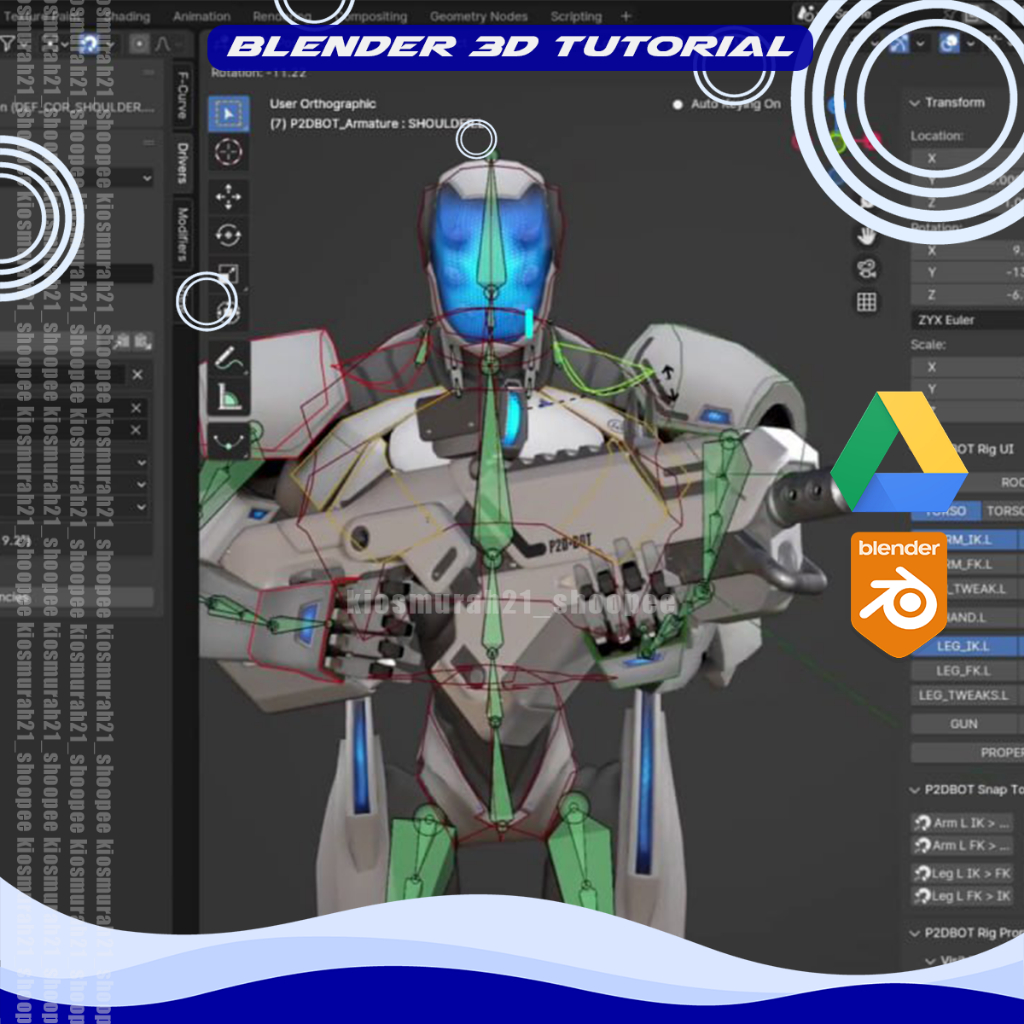
Task: Toggle the LEG_IK.L rig layer
Action: (x=965, y=646)
